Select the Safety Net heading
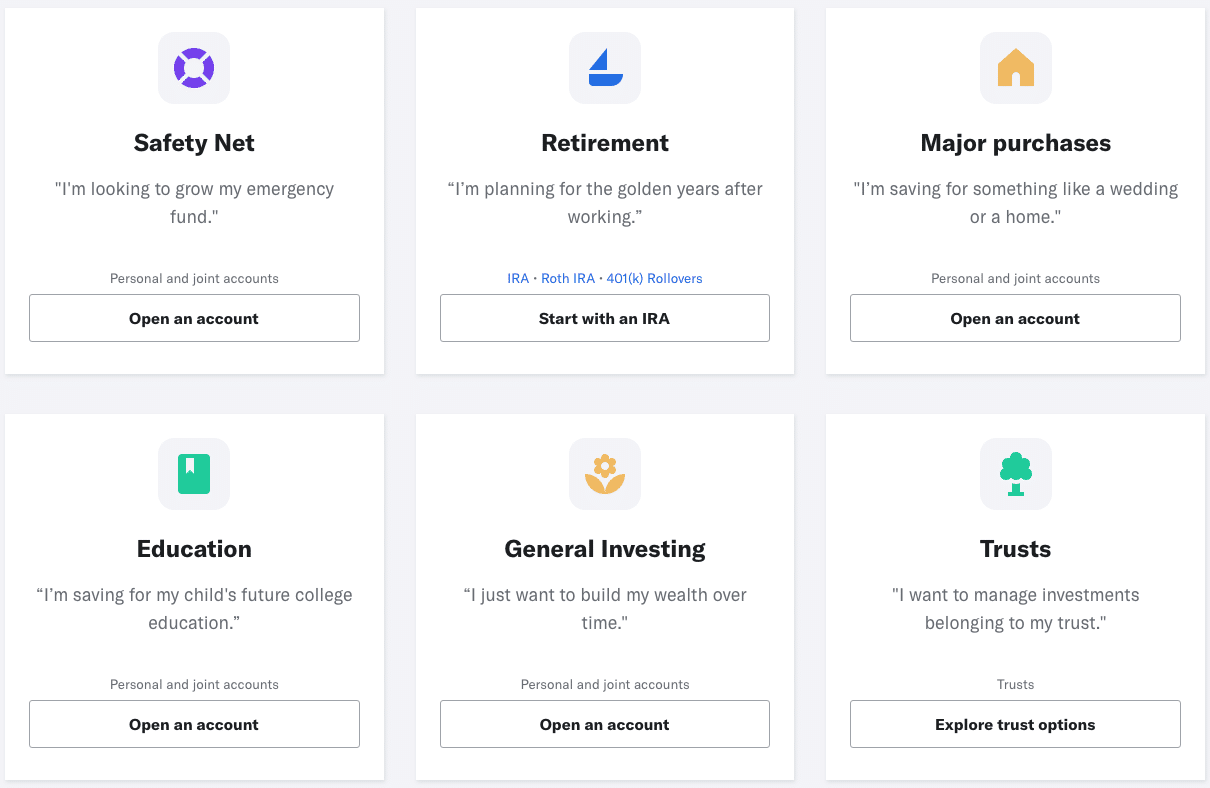The width and height of the screenshot is (1210, 788). tap(194, 143)
